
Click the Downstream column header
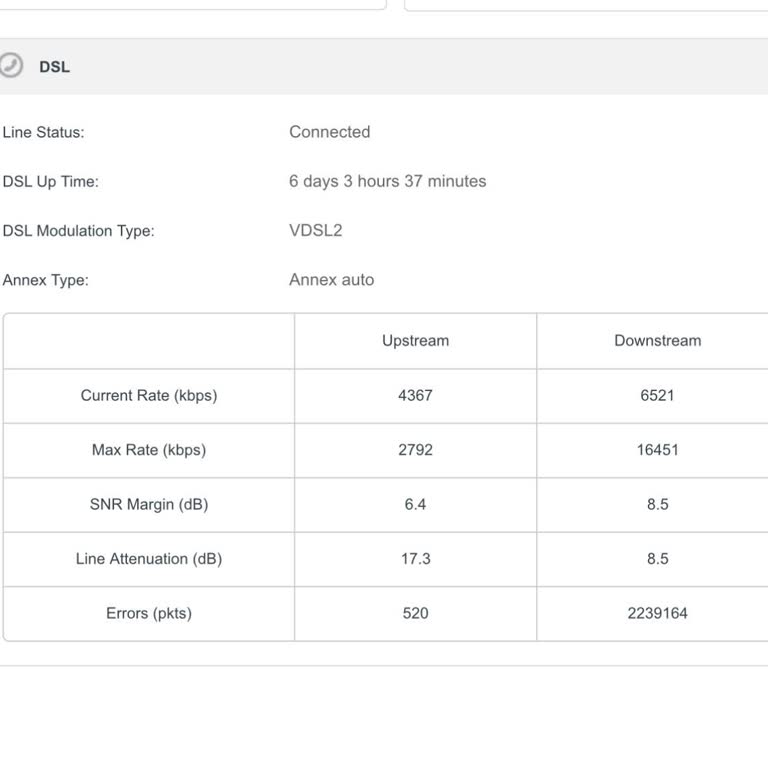click(657, 341)
